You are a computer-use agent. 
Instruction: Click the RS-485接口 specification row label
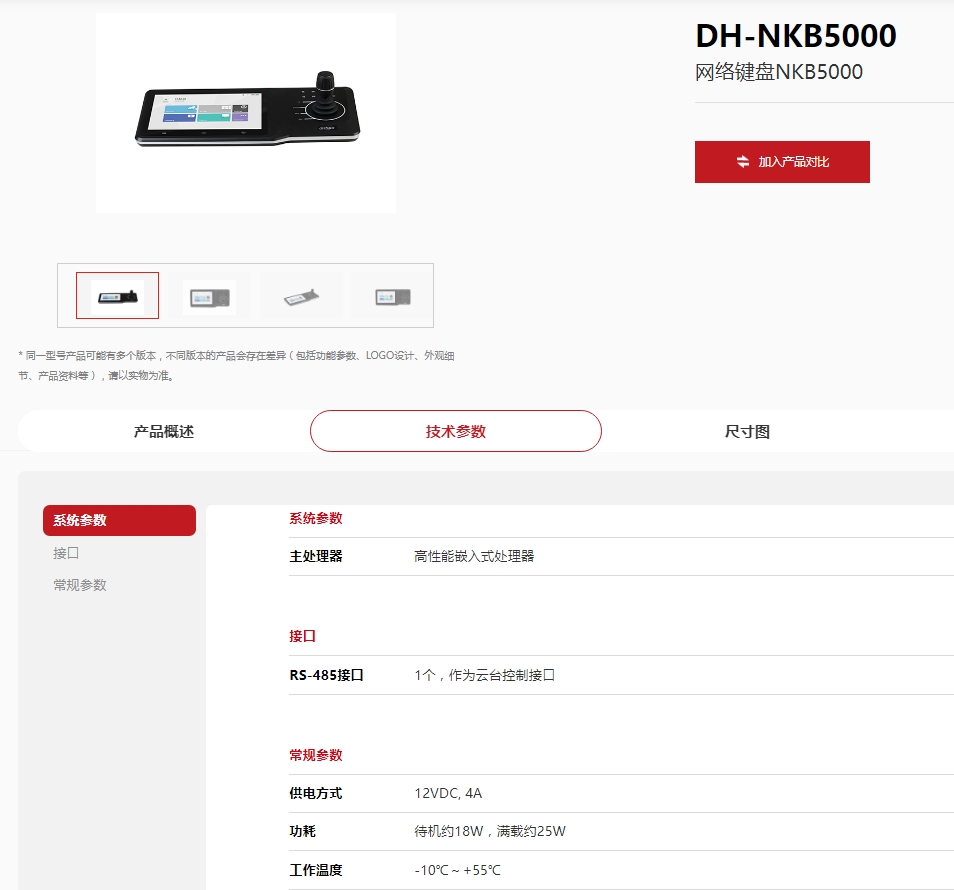pos(327,675)
